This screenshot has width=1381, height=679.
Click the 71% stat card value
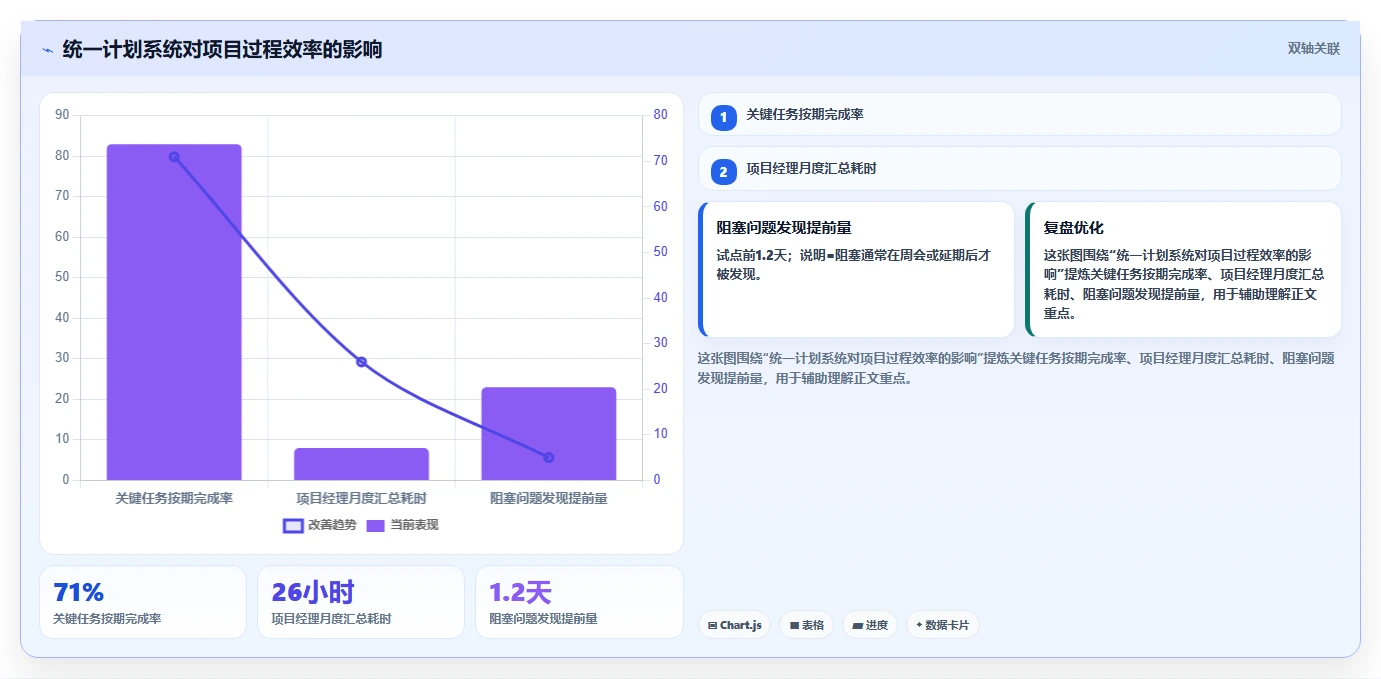(78, 592)
